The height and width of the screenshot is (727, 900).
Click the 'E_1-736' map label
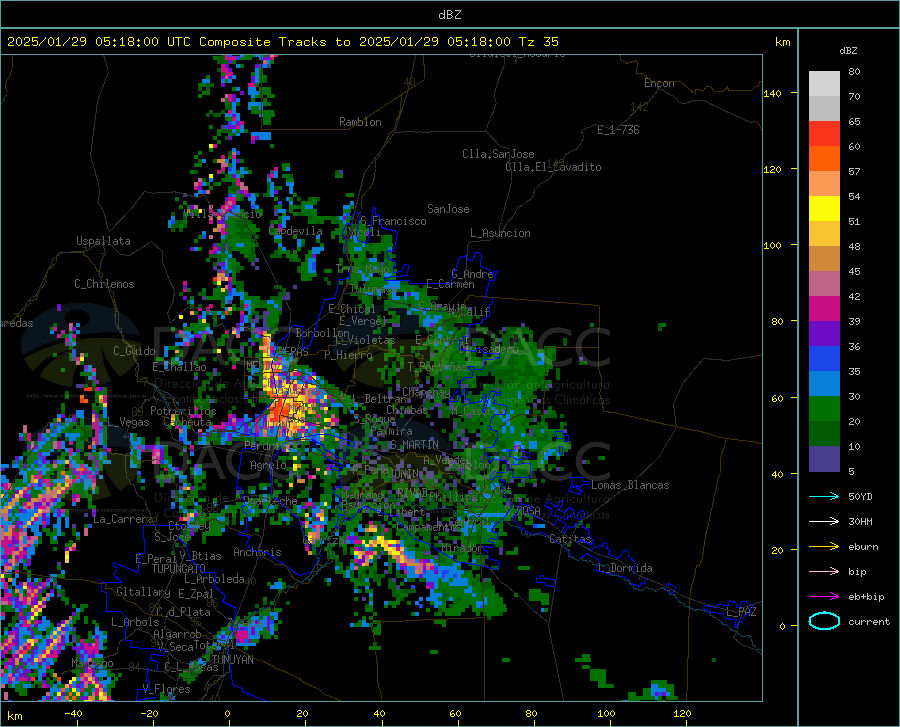point(618,130)
